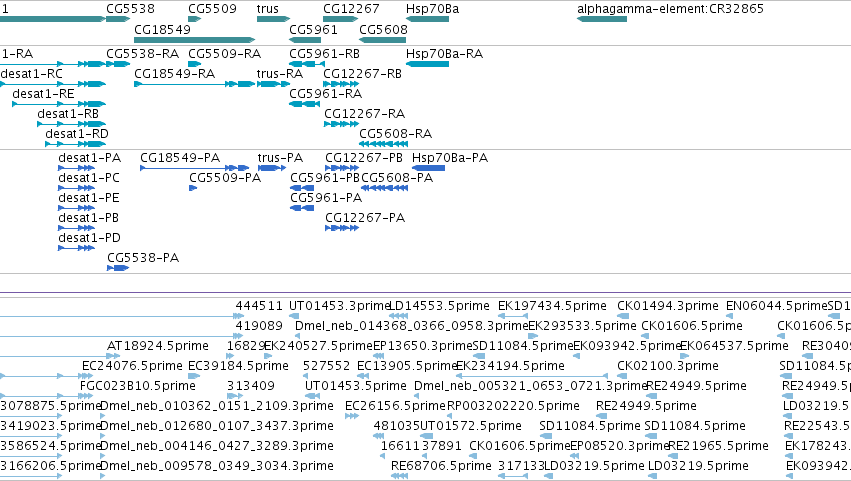Click EST CK02100.3prime label
This screenshot has height=481, width=851.
pyautogui.click(x=668, y=366)
